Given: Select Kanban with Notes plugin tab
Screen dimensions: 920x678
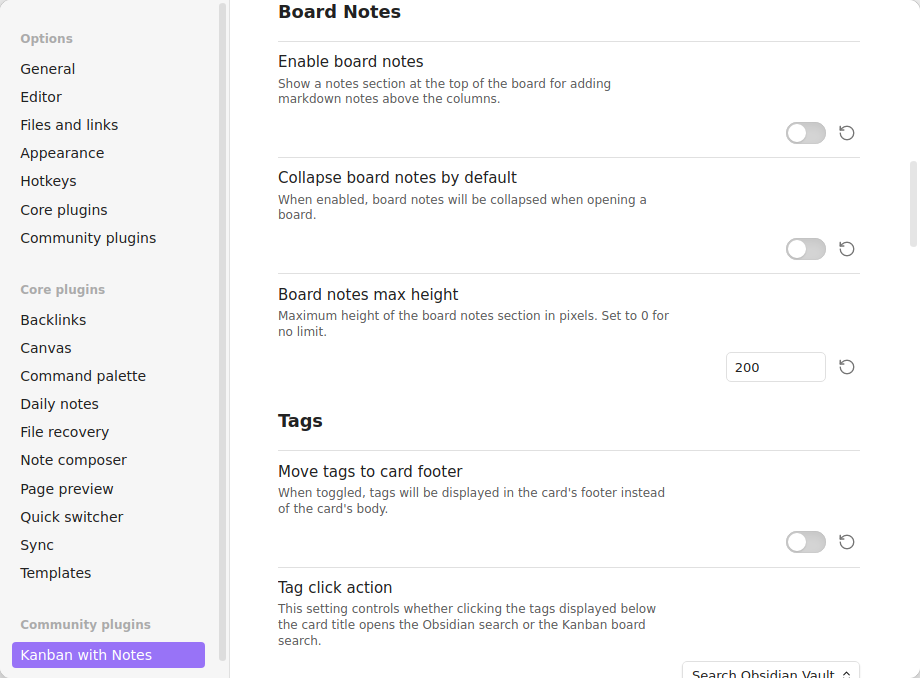Looking at the screenshot, I should pyautogui.click(x=109, y=655).
